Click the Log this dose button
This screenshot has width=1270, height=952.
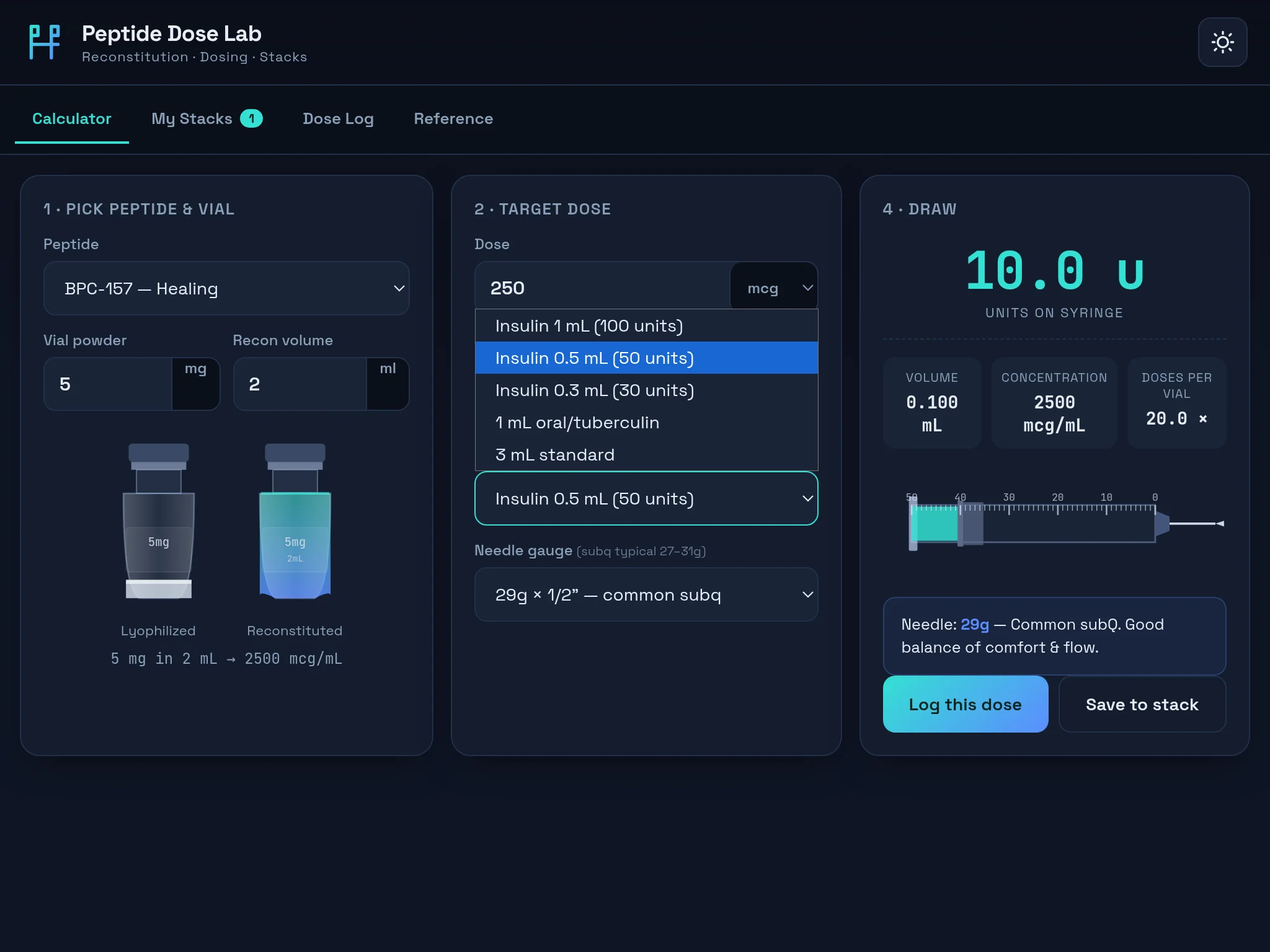tap(966, 704)
